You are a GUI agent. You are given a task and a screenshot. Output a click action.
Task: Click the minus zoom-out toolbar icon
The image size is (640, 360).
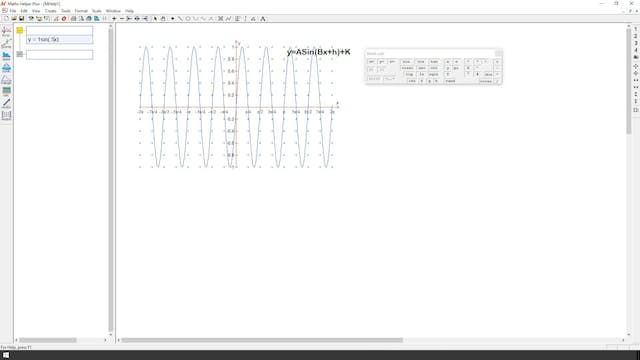[121, 18]
